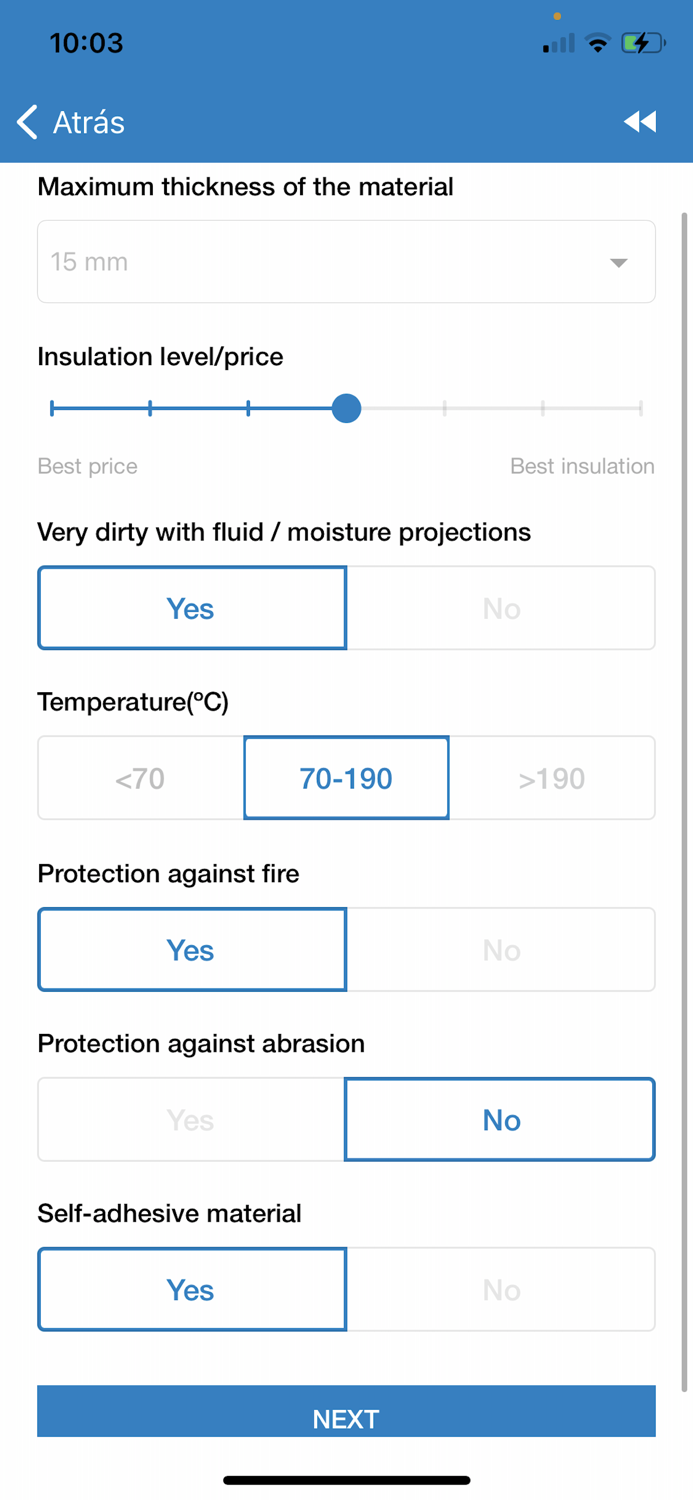Select Yes for fluid / moisture projections
This screenshot has height=1500, width=693.
[191, 609]
